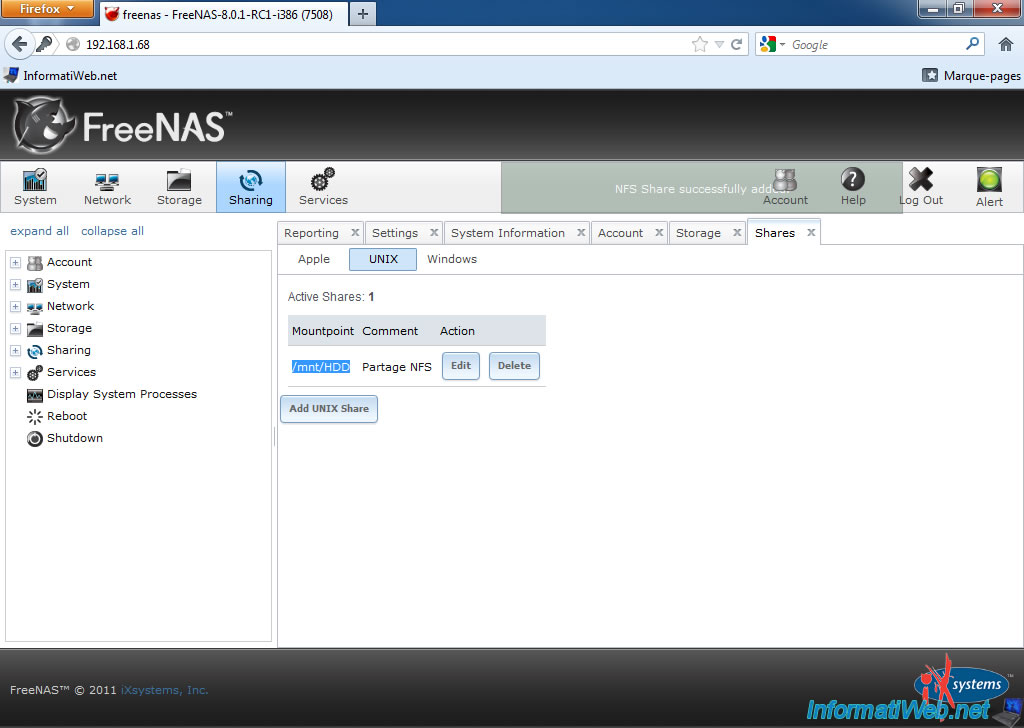Click Firefox back arrow button
This screenshot has width=1024, height=728.
click(19, 44)
